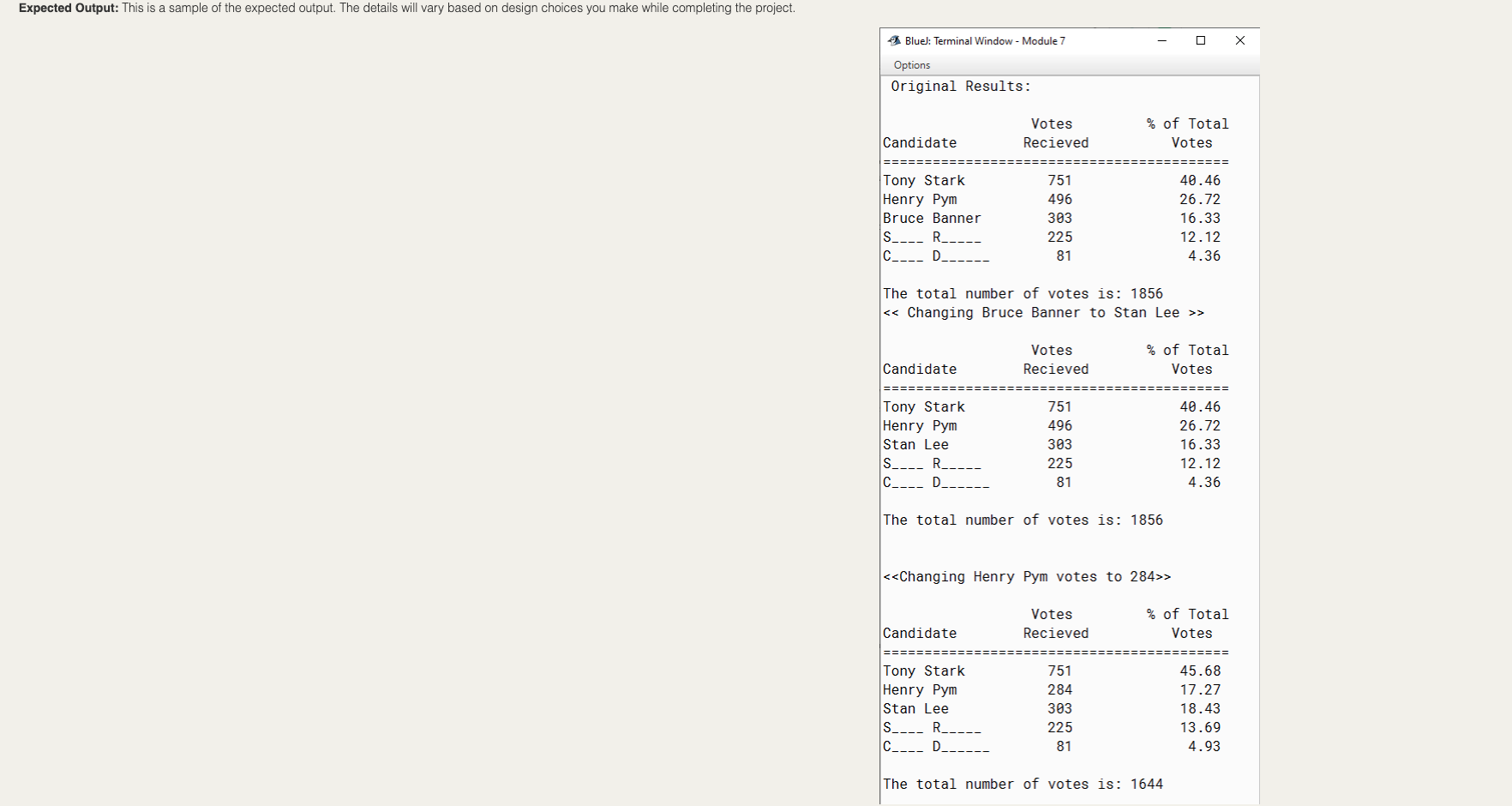The image size is (1512, 806).
Task: Select the '<<Changing Henry Pym votes to 284>>' message
Action: click(x=1029, y=577)
